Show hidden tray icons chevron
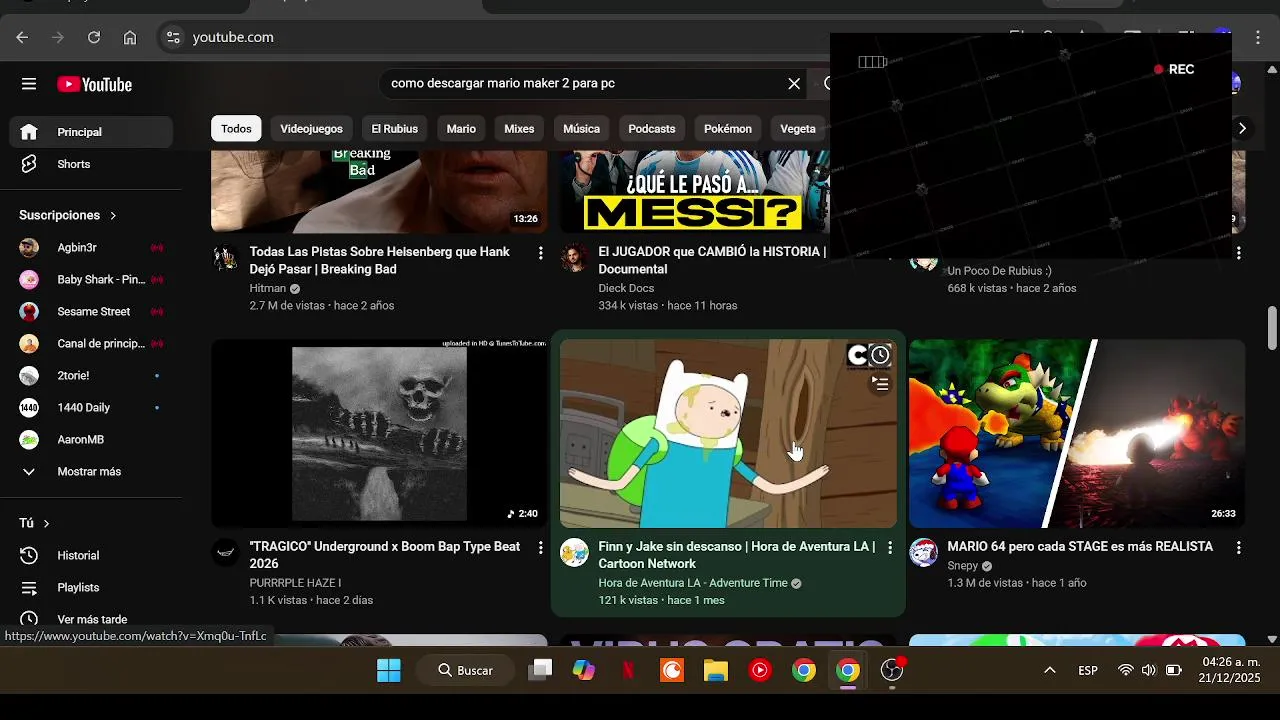The height and width of the screenshot is (720, 1280). [x=1050, y=670]
